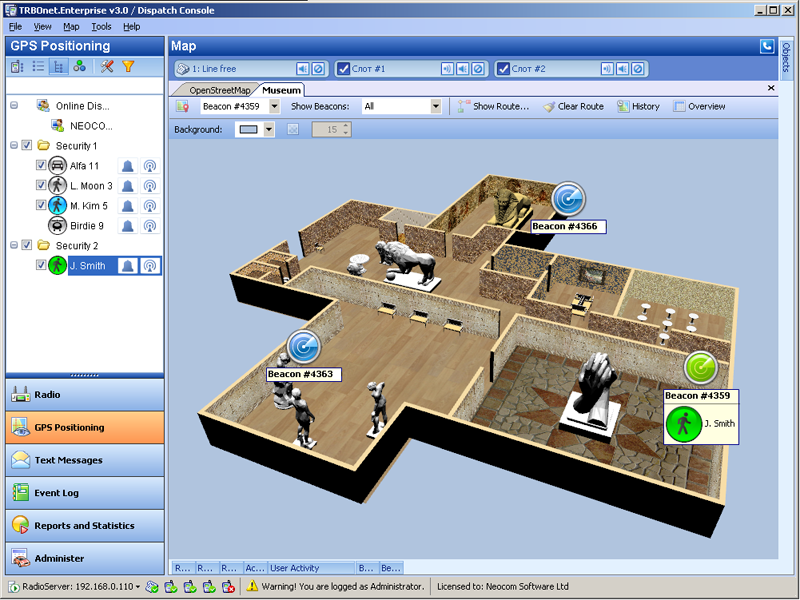Close the Museum map tab with X
This screenshot has height=600, width=800.
tap(771, 88)
